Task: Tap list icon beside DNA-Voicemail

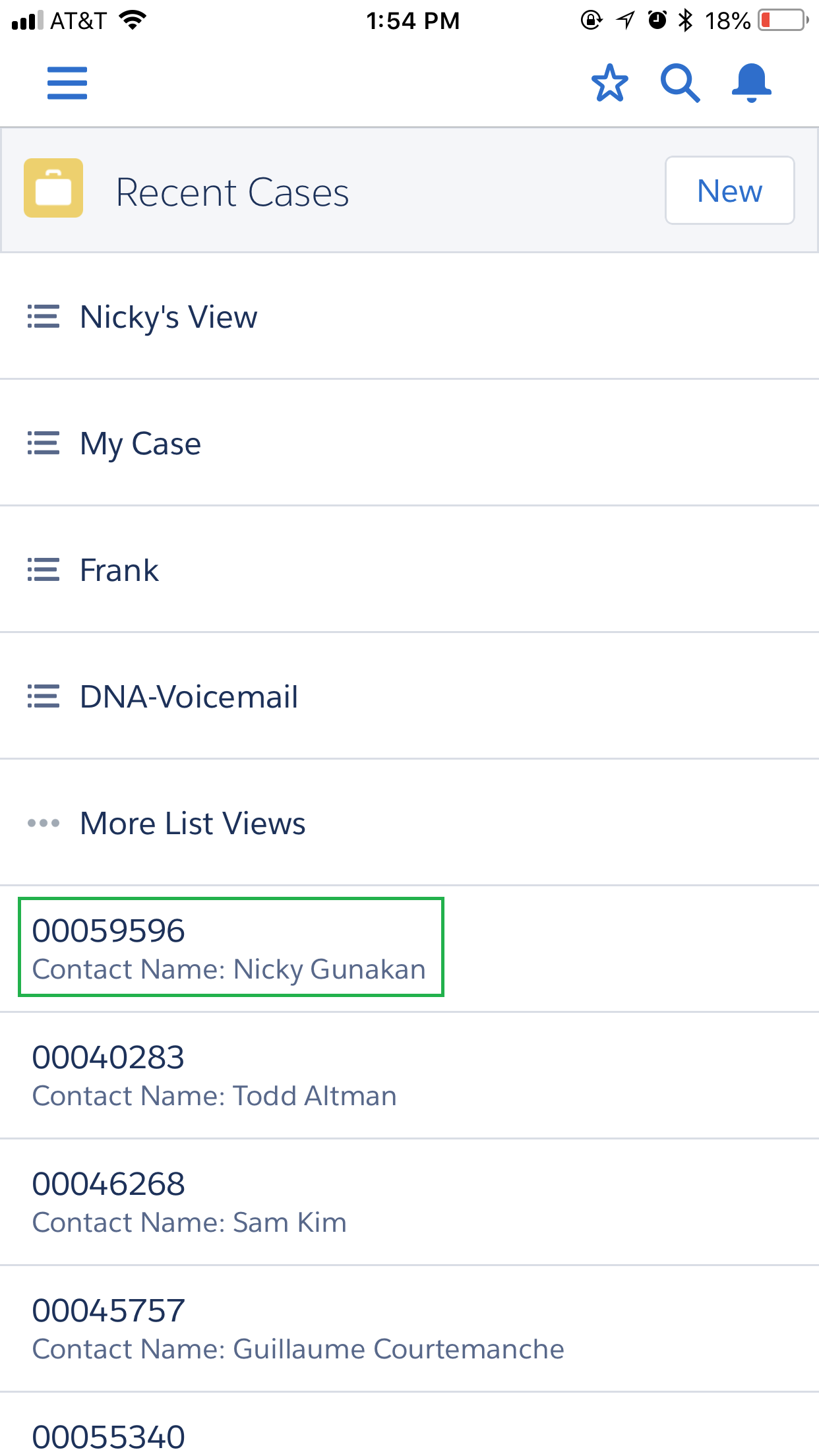Action: click(x=44, y=696)
